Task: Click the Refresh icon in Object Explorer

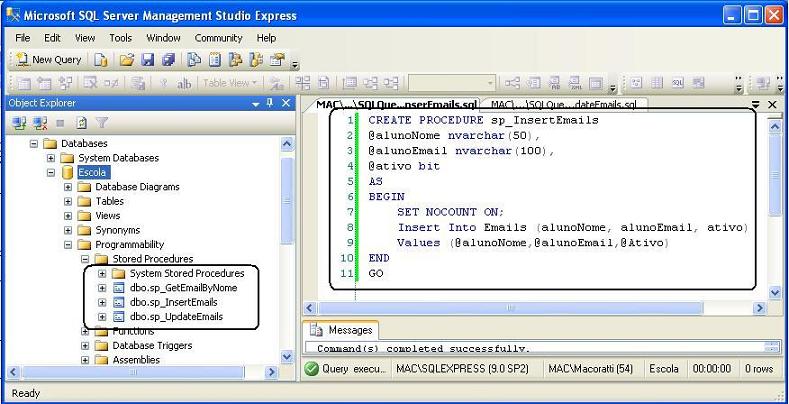Action: pyautogui.click(x=82, y=122)
